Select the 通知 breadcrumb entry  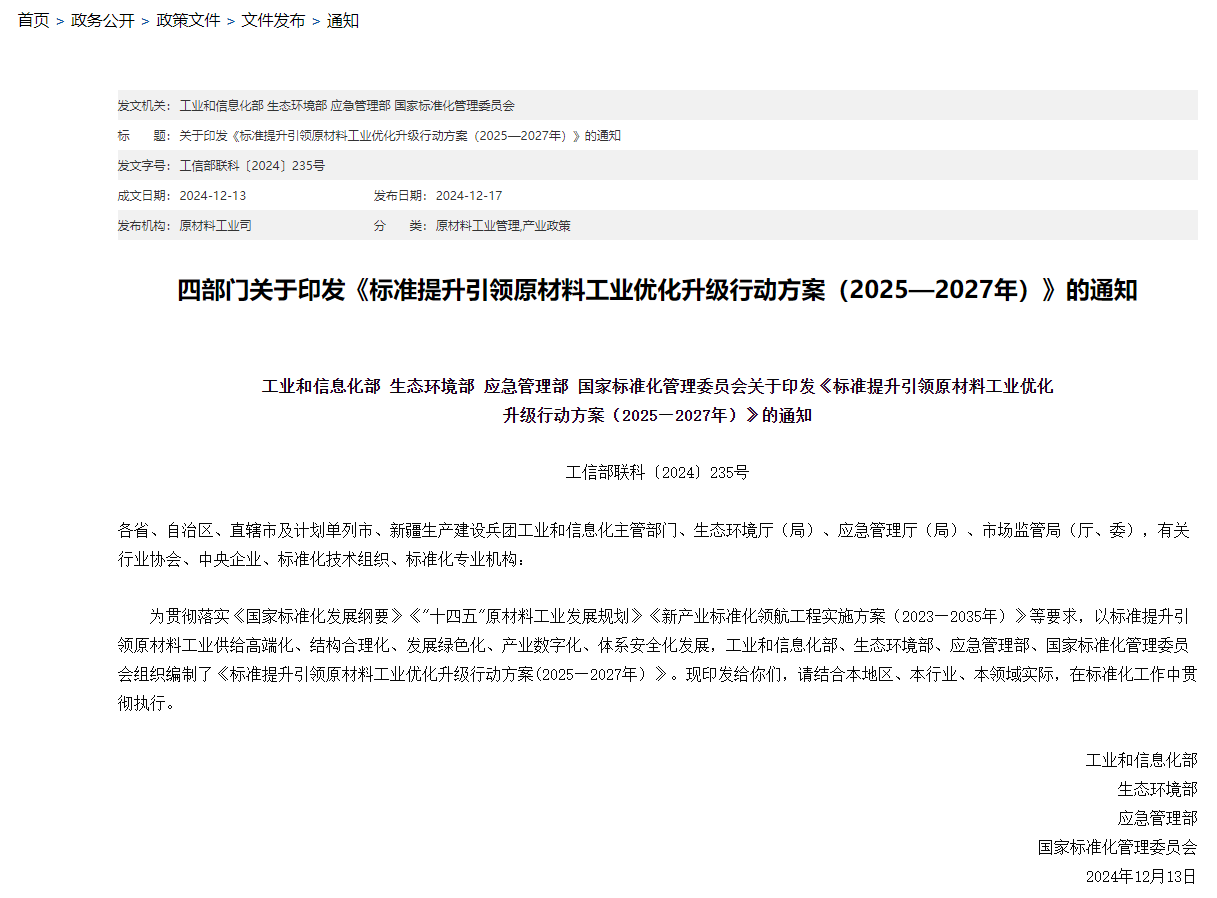pos(343,21)
